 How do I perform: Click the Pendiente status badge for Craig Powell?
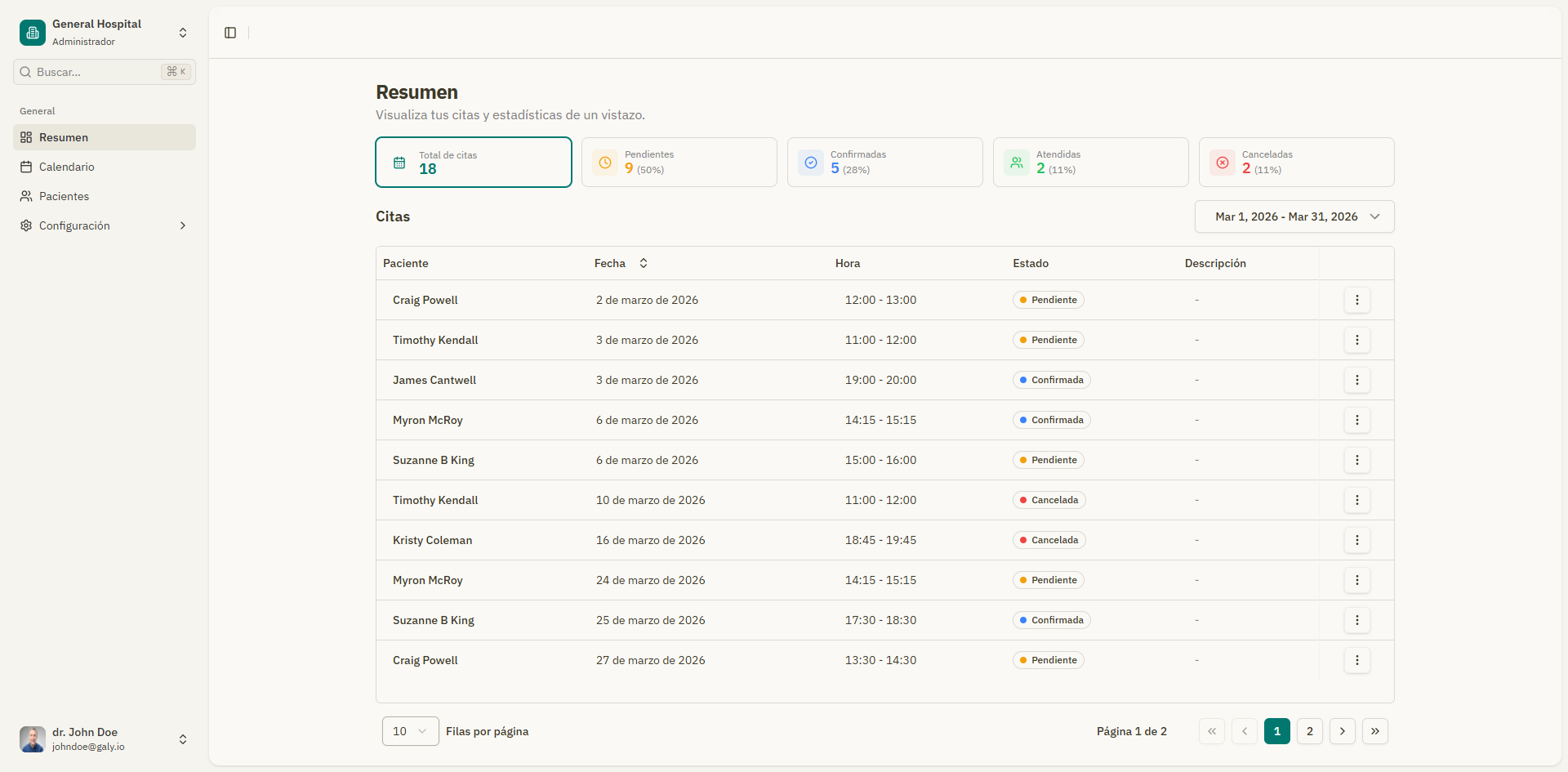point(1048,300)
